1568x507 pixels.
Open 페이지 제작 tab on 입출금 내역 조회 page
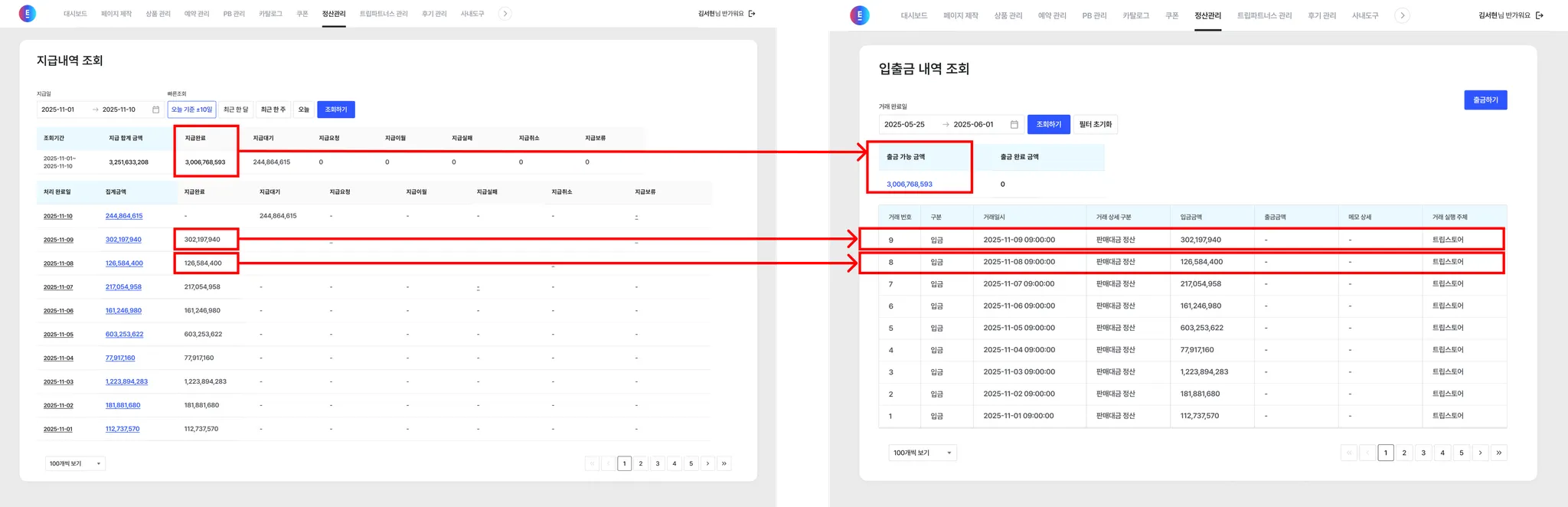pos(961,15)
